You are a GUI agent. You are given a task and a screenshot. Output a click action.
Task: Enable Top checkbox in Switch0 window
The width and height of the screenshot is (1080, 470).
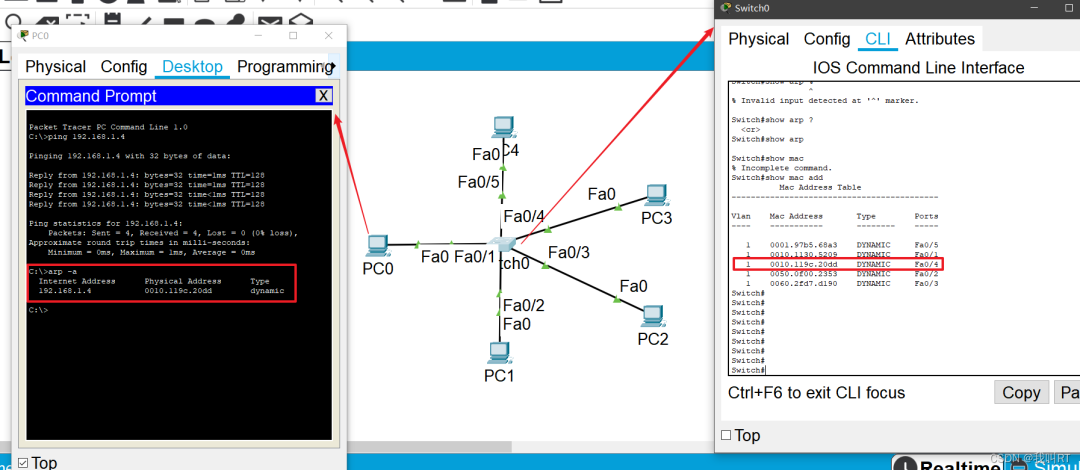727,435
